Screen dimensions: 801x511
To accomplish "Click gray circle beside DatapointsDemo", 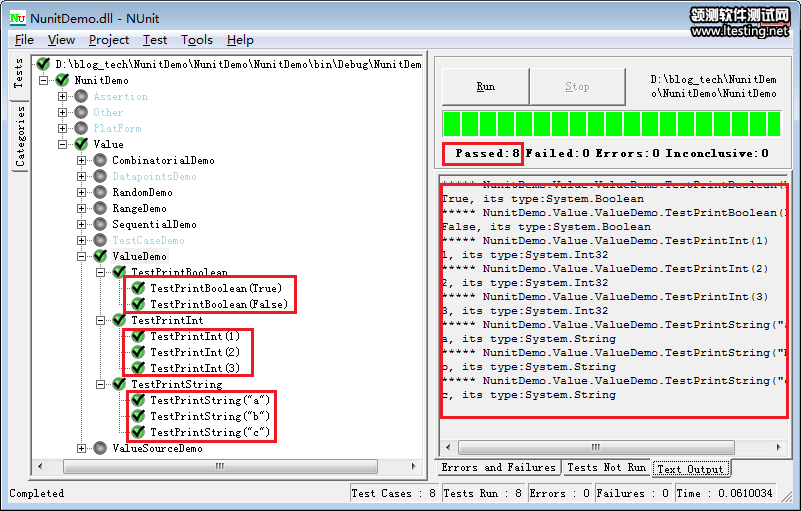I will click(x=100, y=176).
